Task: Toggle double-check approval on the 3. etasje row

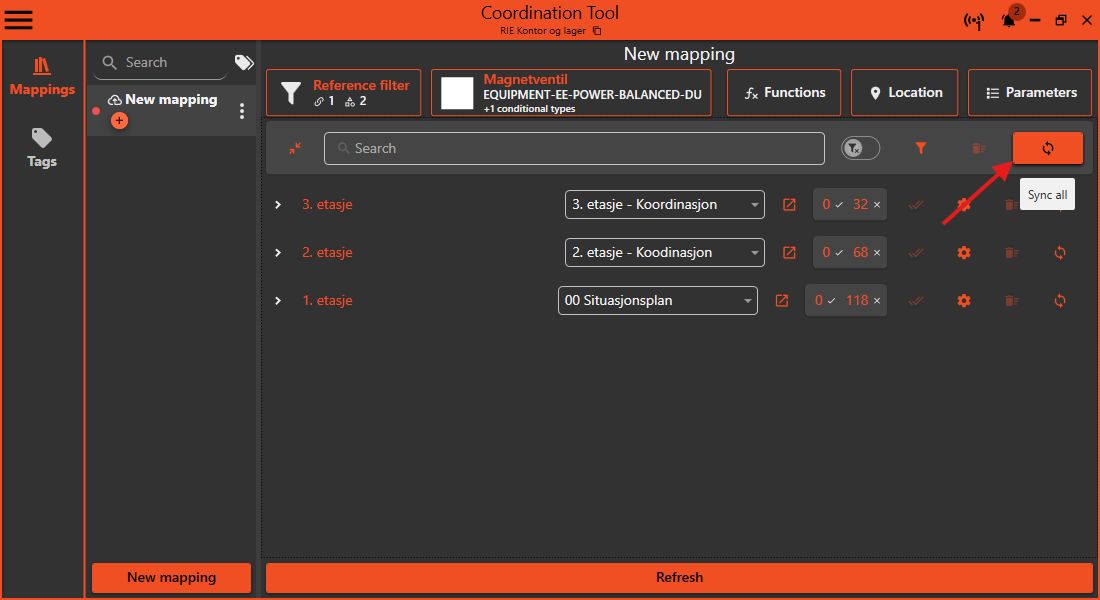Action: pos(916,204)
